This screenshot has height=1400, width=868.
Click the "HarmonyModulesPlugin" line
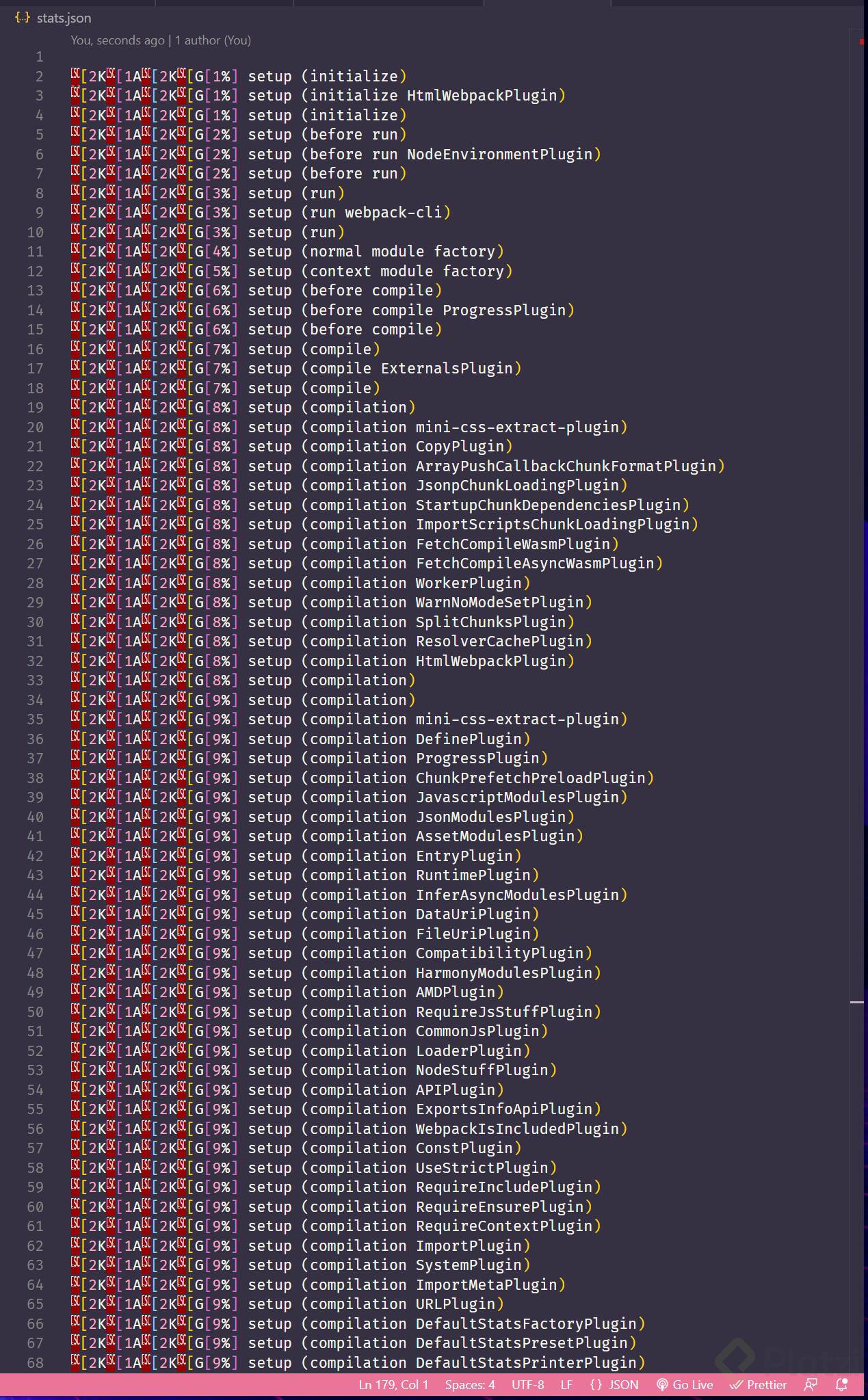[336, 973]
